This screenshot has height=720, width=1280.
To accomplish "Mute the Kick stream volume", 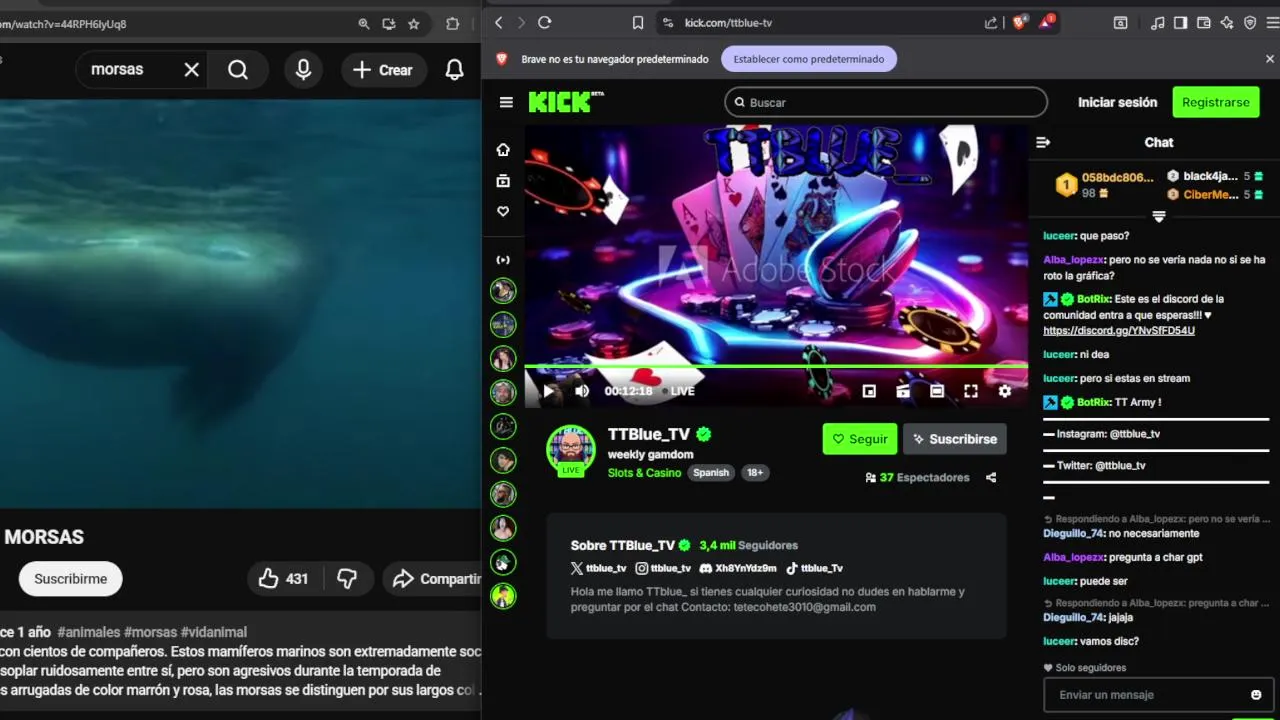I will [582, 391].
